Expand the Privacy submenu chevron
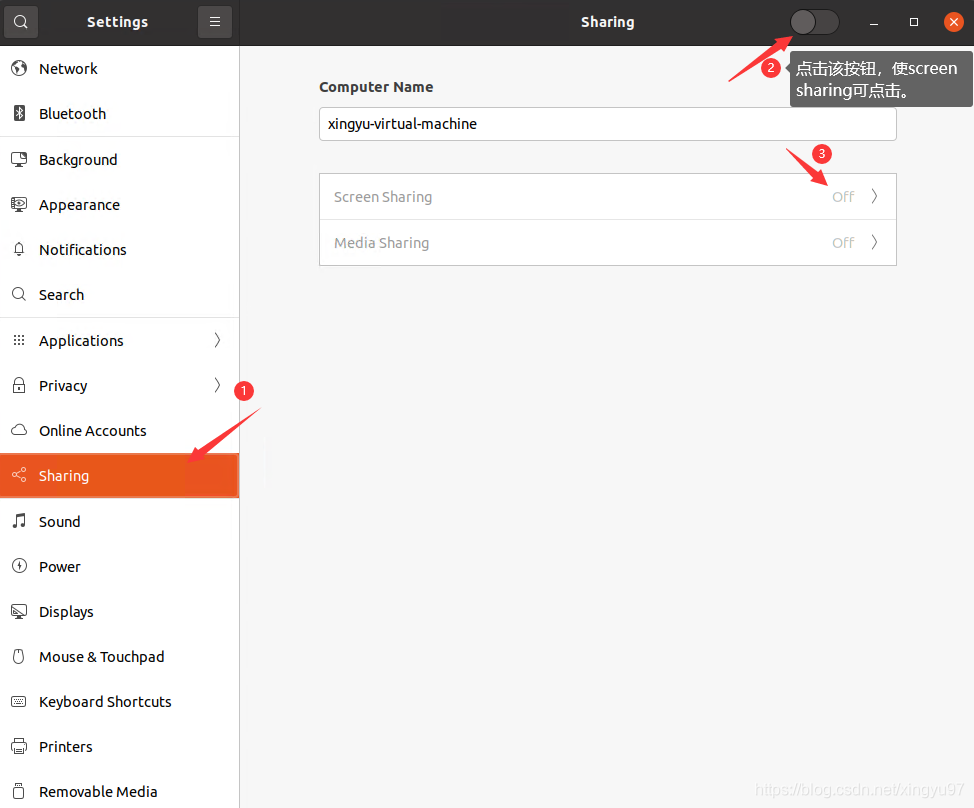The image size is (974, 808). (217, 385)
